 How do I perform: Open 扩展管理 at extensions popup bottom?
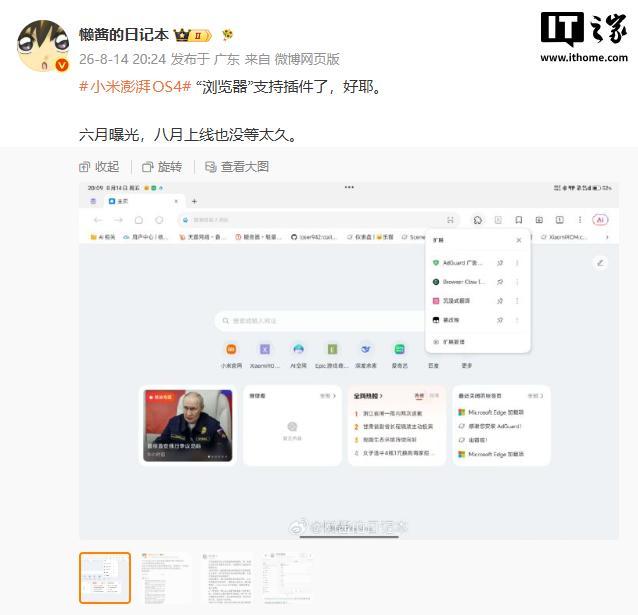click(x=449, y=342)
